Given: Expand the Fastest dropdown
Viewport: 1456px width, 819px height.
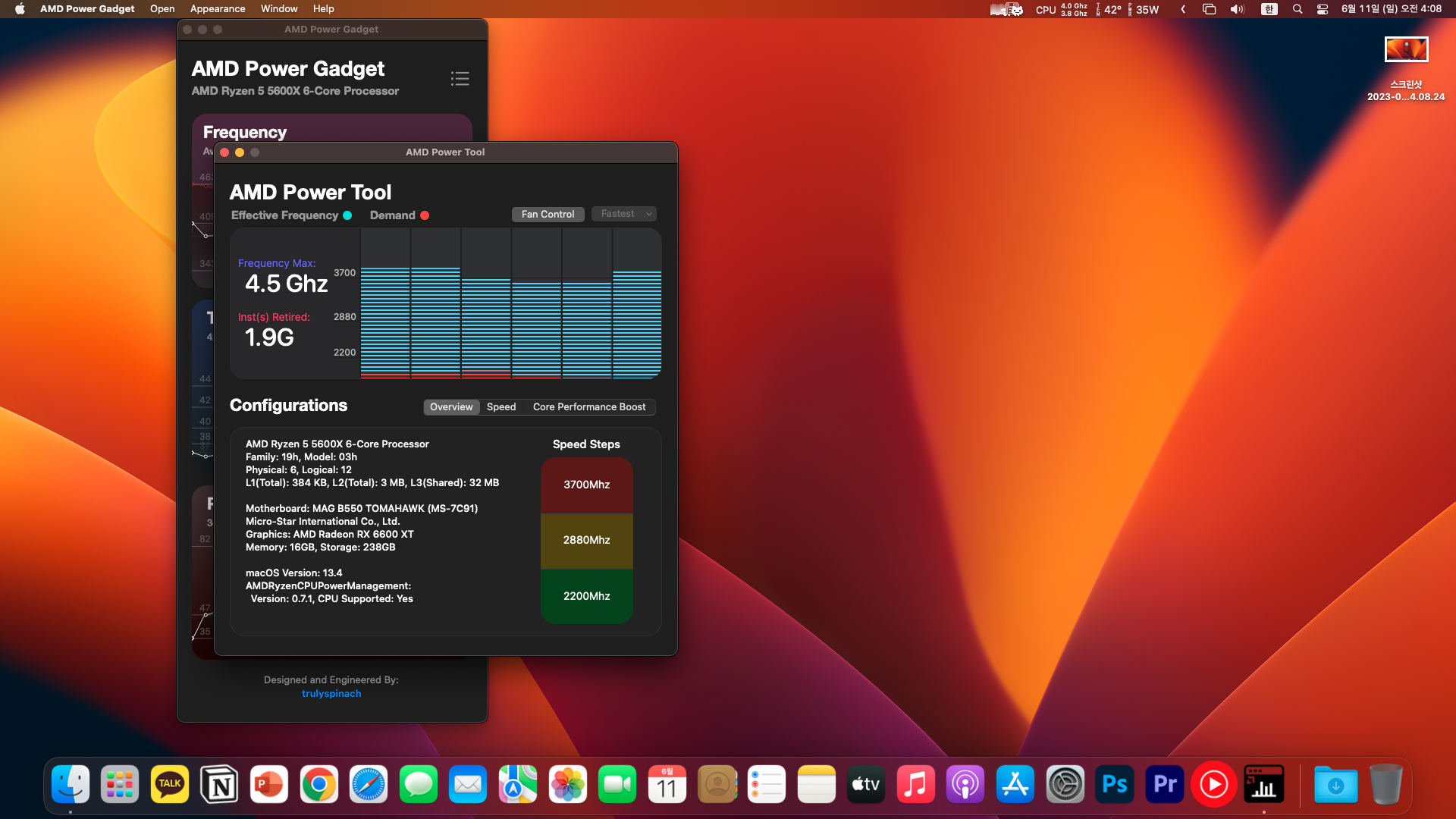Looking at the screenshot, I should (624, 214).
